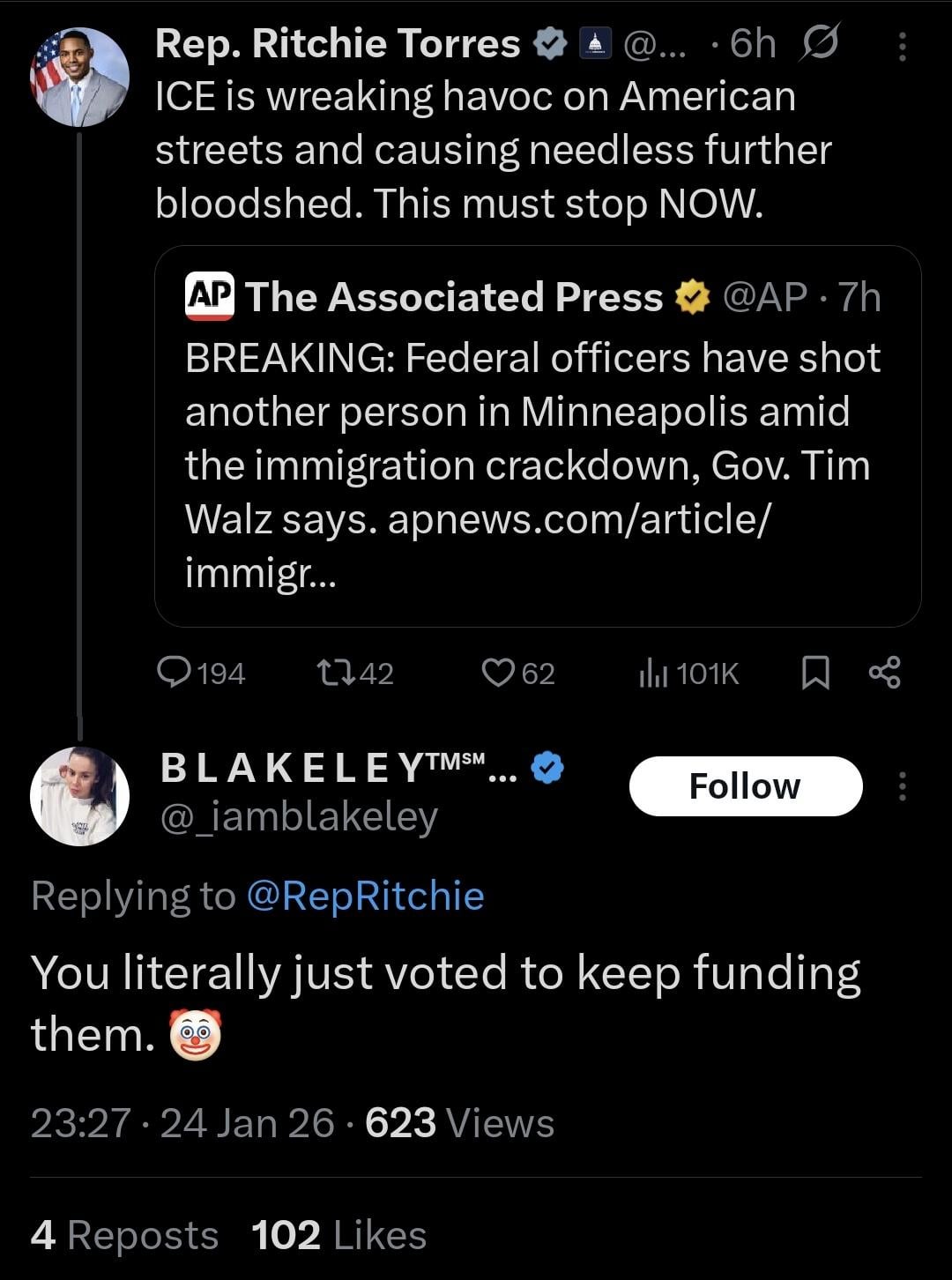Open more options on Torres's tweet
This screenshot has width=952, height=1280.
[x=902, y=48]
